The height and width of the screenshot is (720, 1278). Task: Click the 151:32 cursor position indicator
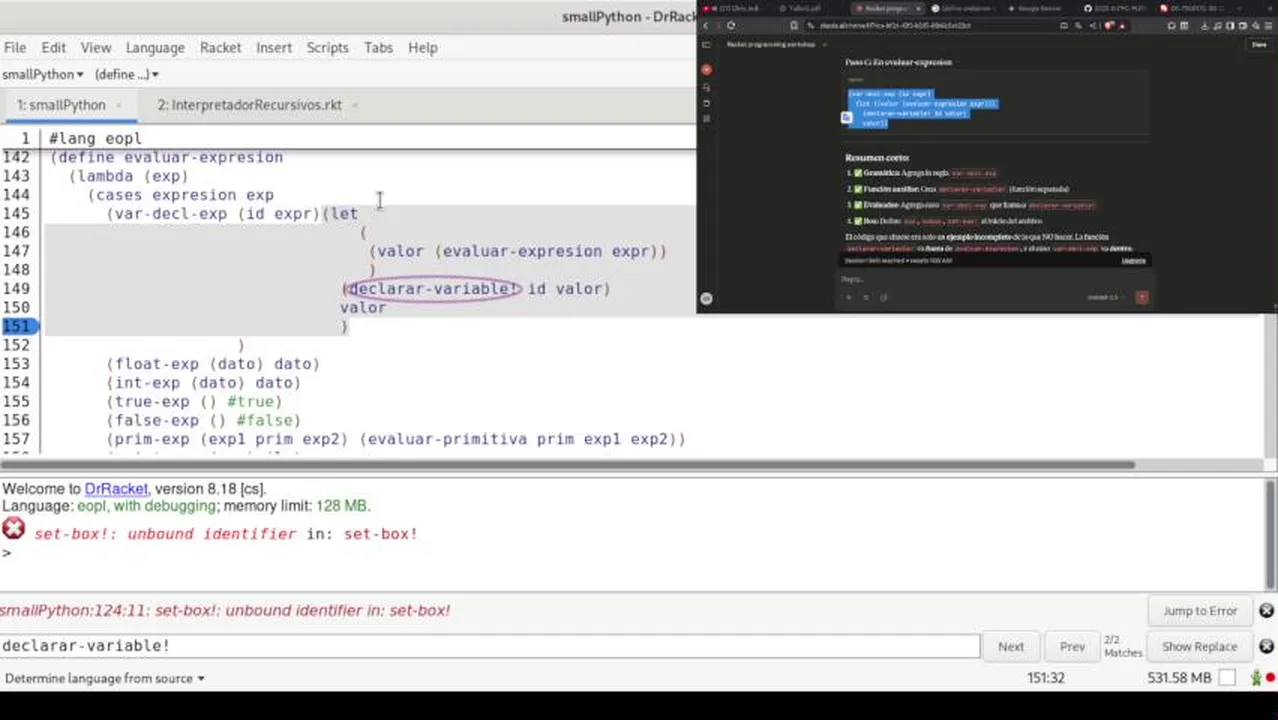[1045, 678]
